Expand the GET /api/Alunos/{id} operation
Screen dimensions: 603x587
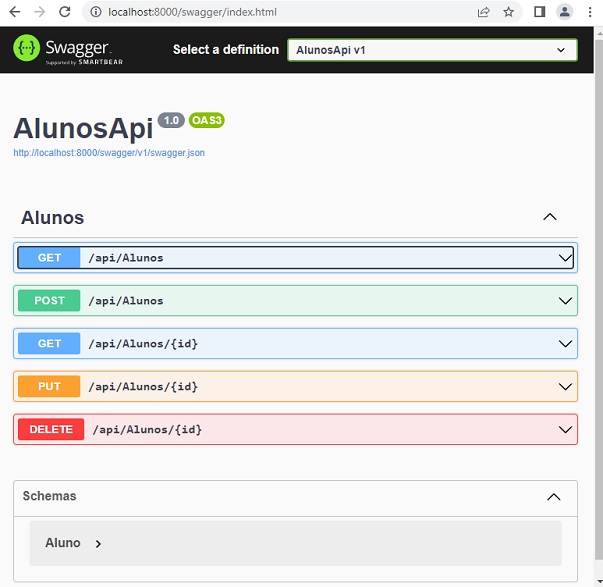coord(295,344)
